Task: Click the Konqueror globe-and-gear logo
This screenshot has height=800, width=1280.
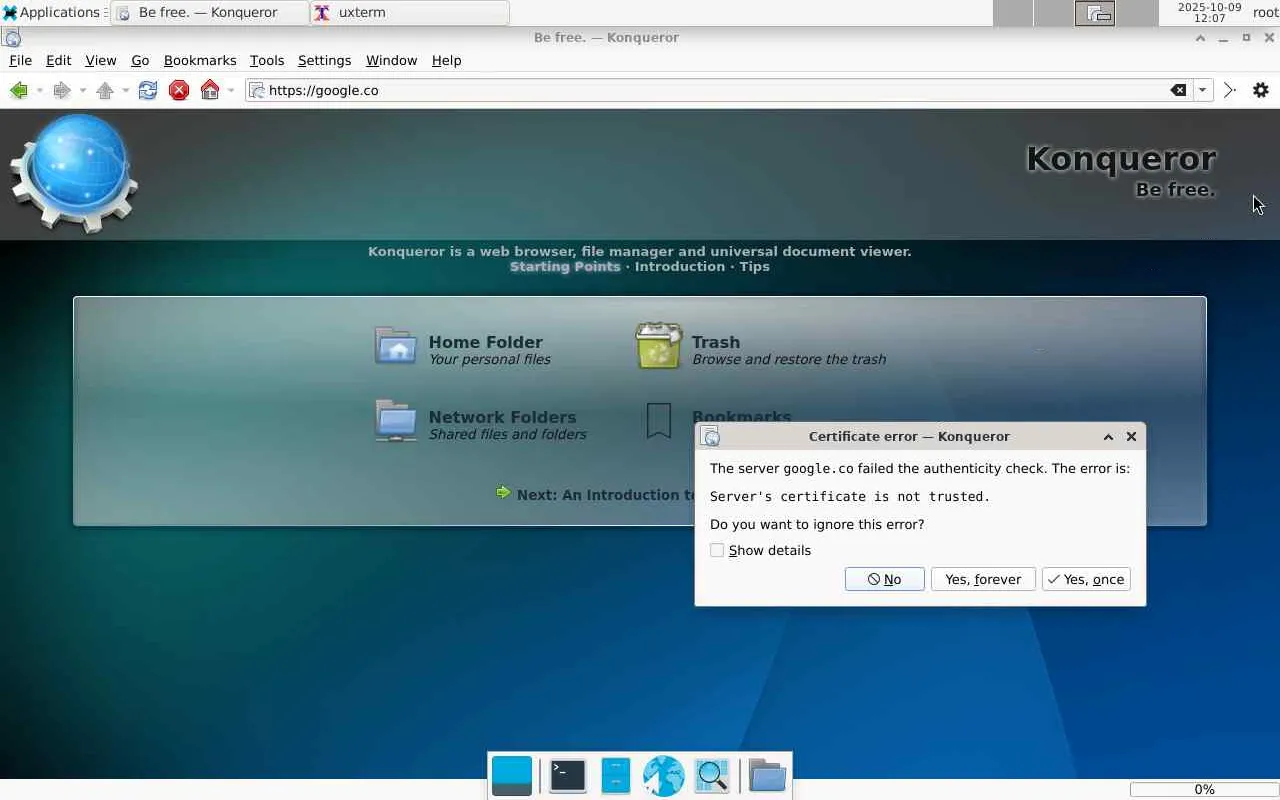Action: pyautogui.click(x=74, y=173)
